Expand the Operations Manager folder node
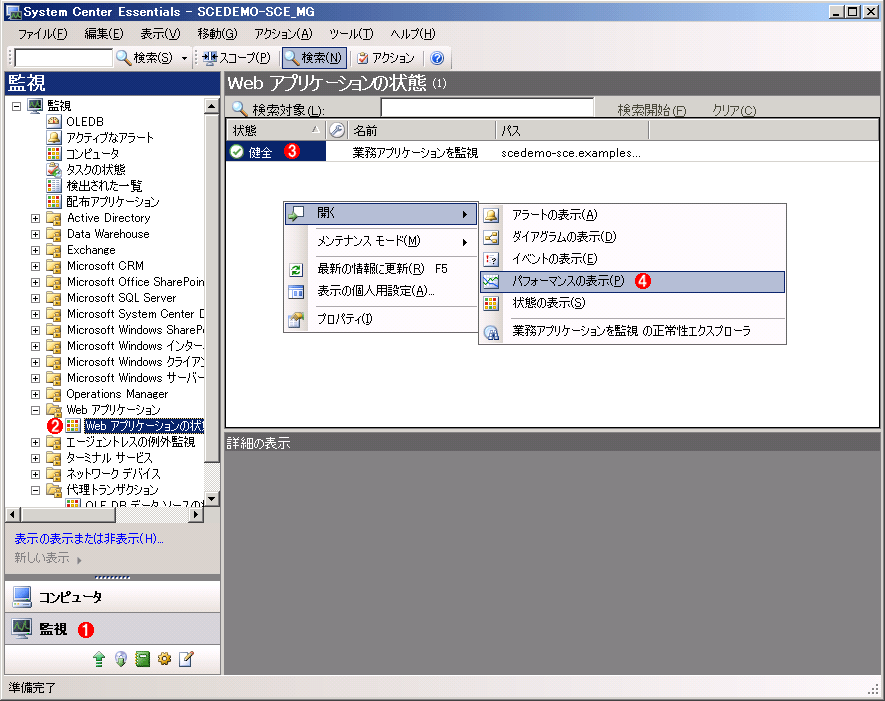 click(x=36, y=394)
